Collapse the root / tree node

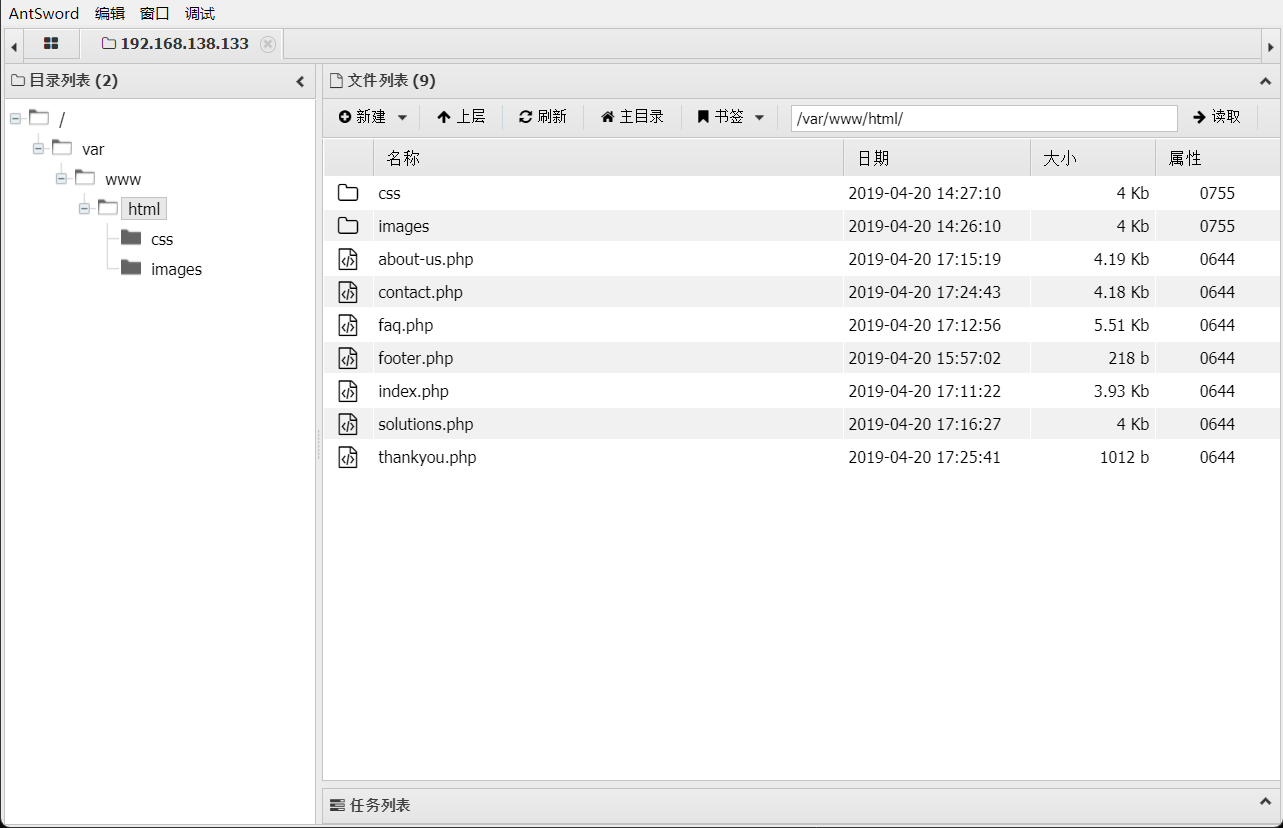pyautogui.click(x=16, y=119)
